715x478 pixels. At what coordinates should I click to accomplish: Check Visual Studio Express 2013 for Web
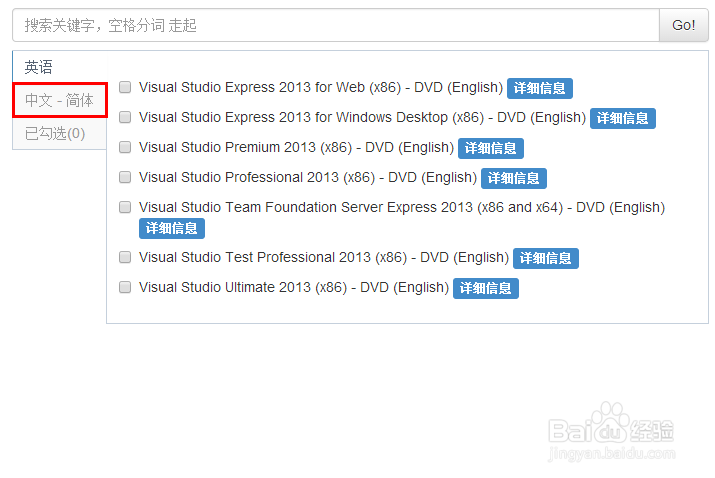(125, 87)
